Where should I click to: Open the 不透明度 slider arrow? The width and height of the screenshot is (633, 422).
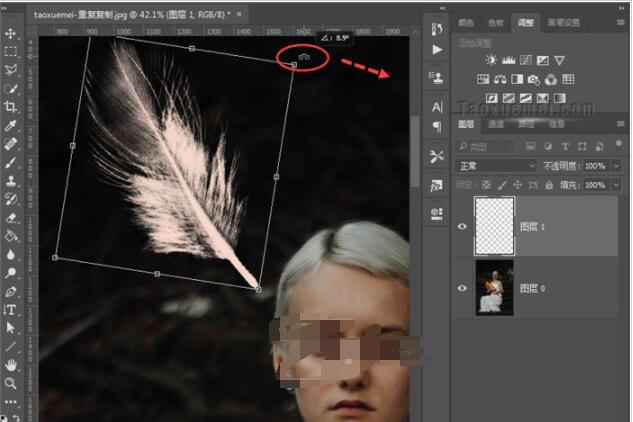pyautogui.click(x=616, y=166)
